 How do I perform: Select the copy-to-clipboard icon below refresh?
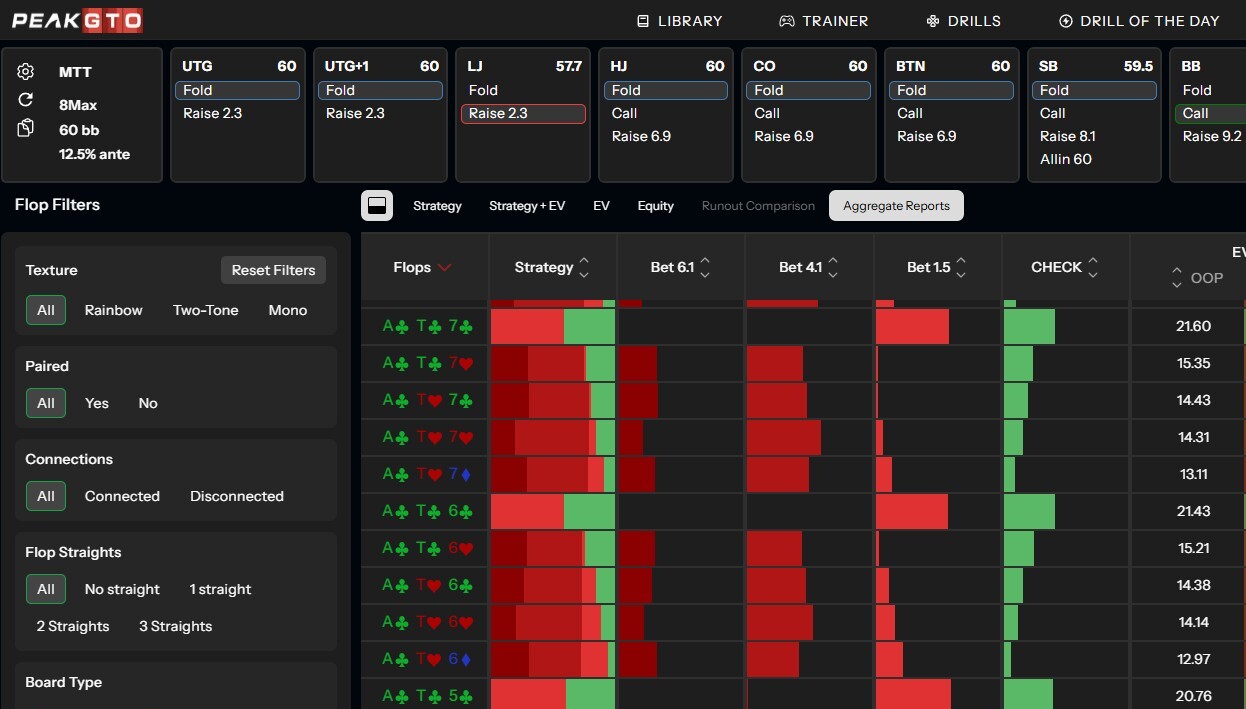click(25, 129)
